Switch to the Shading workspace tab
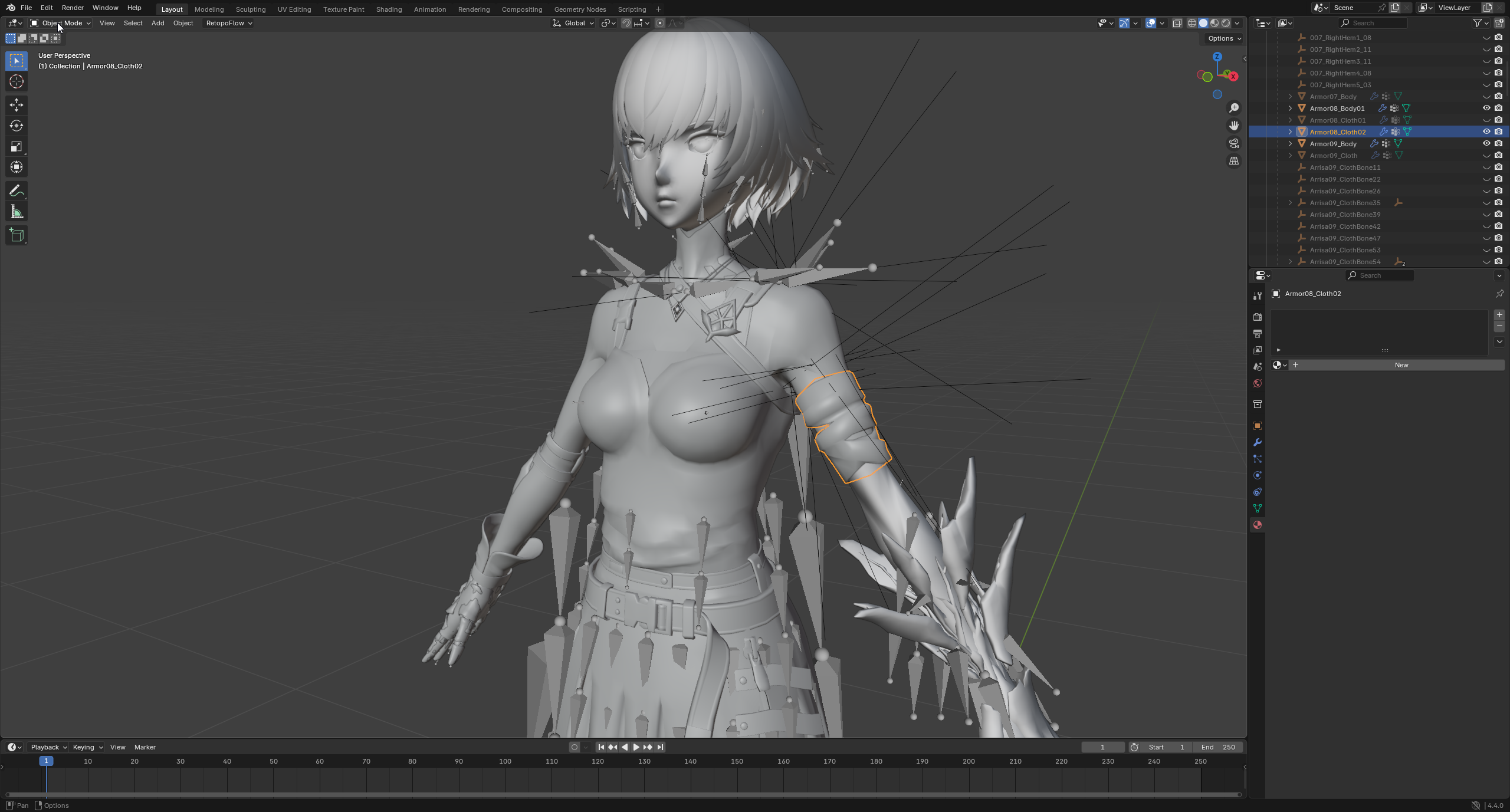This screenshot has width=1510, height=812. point(389,9)
